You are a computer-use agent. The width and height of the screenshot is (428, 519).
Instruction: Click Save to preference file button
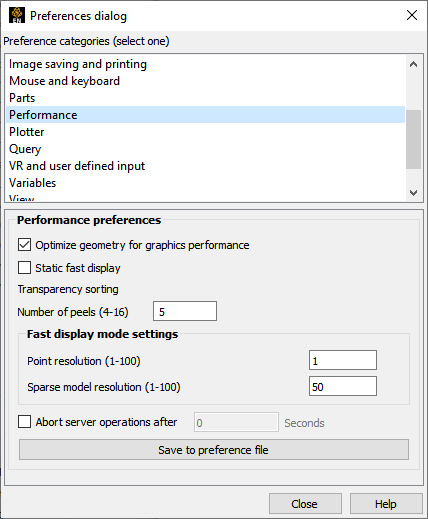[x=214, y=450]
